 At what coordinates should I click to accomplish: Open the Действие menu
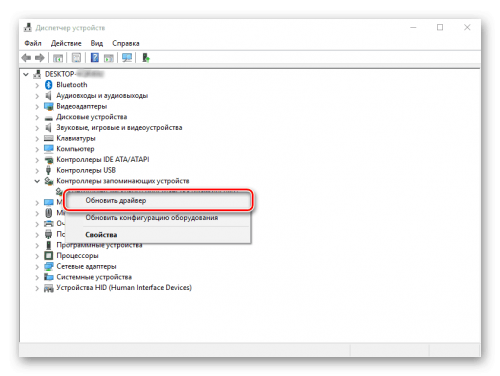66,43
